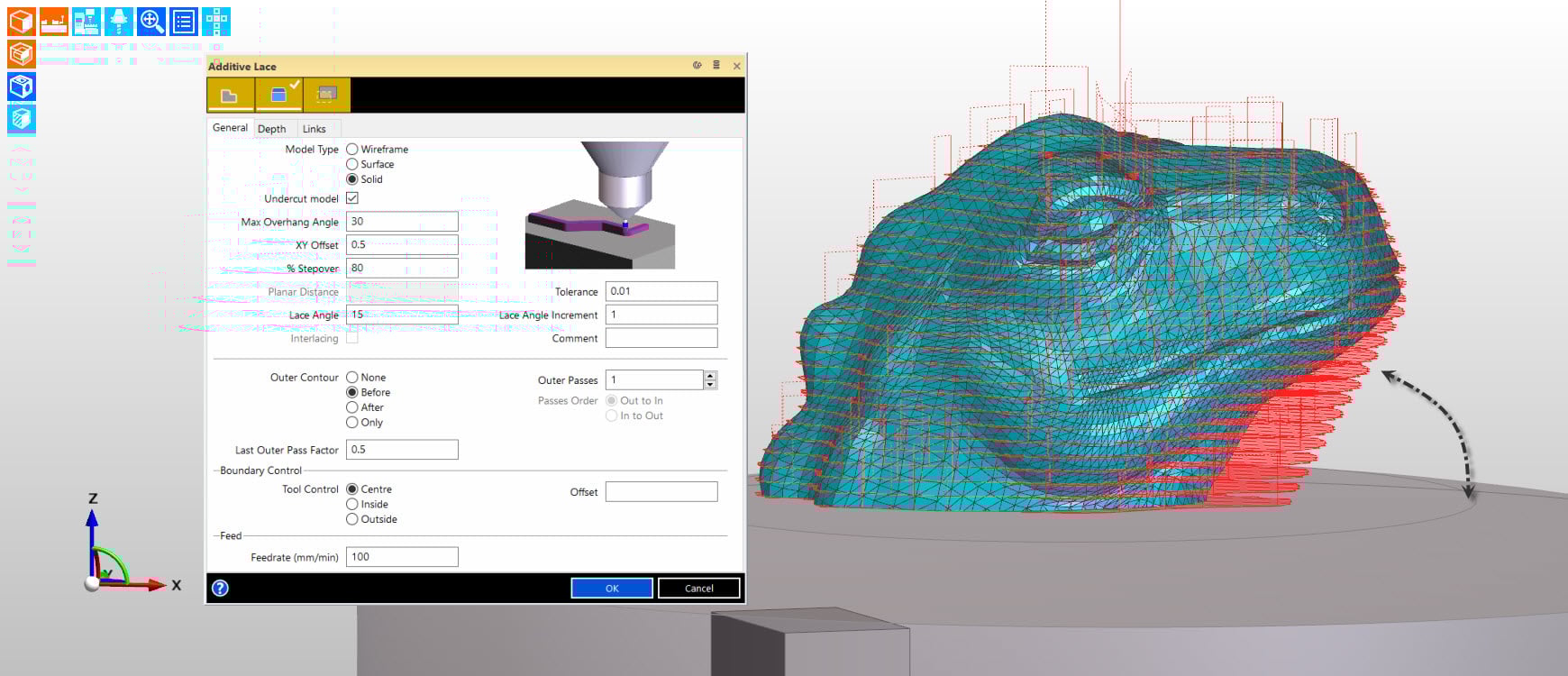
Task: Select the checked blue box icon in dialog
Action: coord(278,95)
